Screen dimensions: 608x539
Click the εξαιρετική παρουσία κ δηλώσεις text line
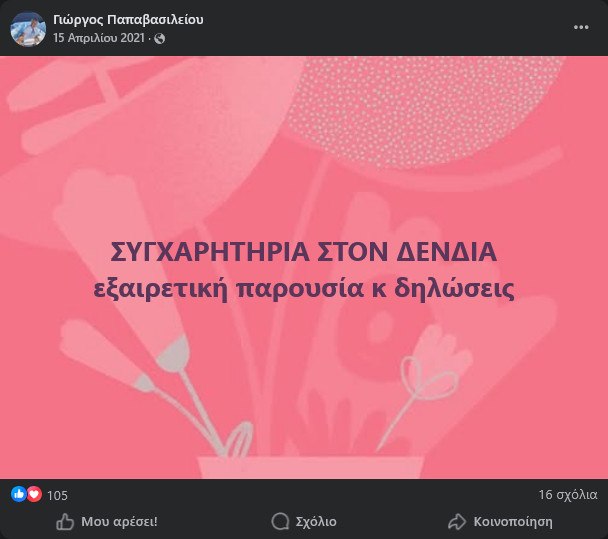[304, 289]
